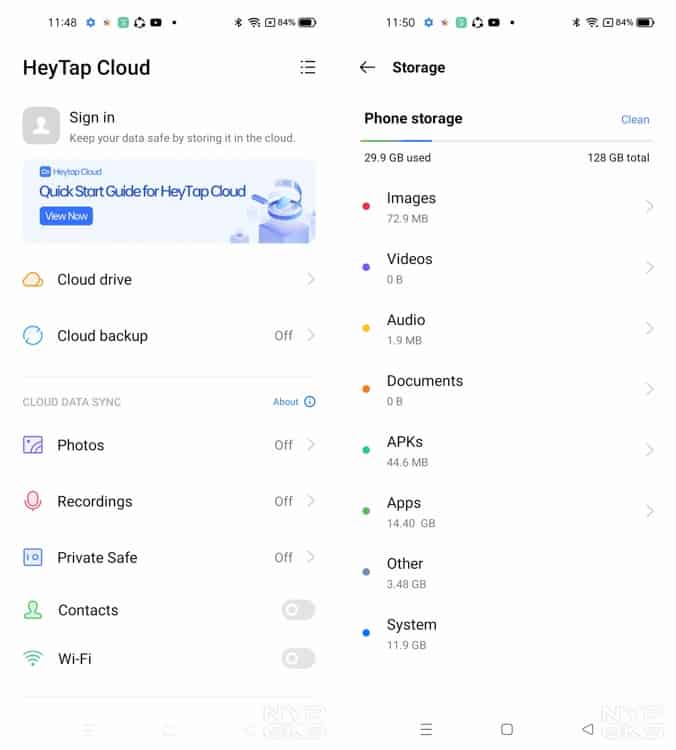The image size is (676, 750).
Task: Tap the Recordings microphone icon
Action: tap(33, 501)
